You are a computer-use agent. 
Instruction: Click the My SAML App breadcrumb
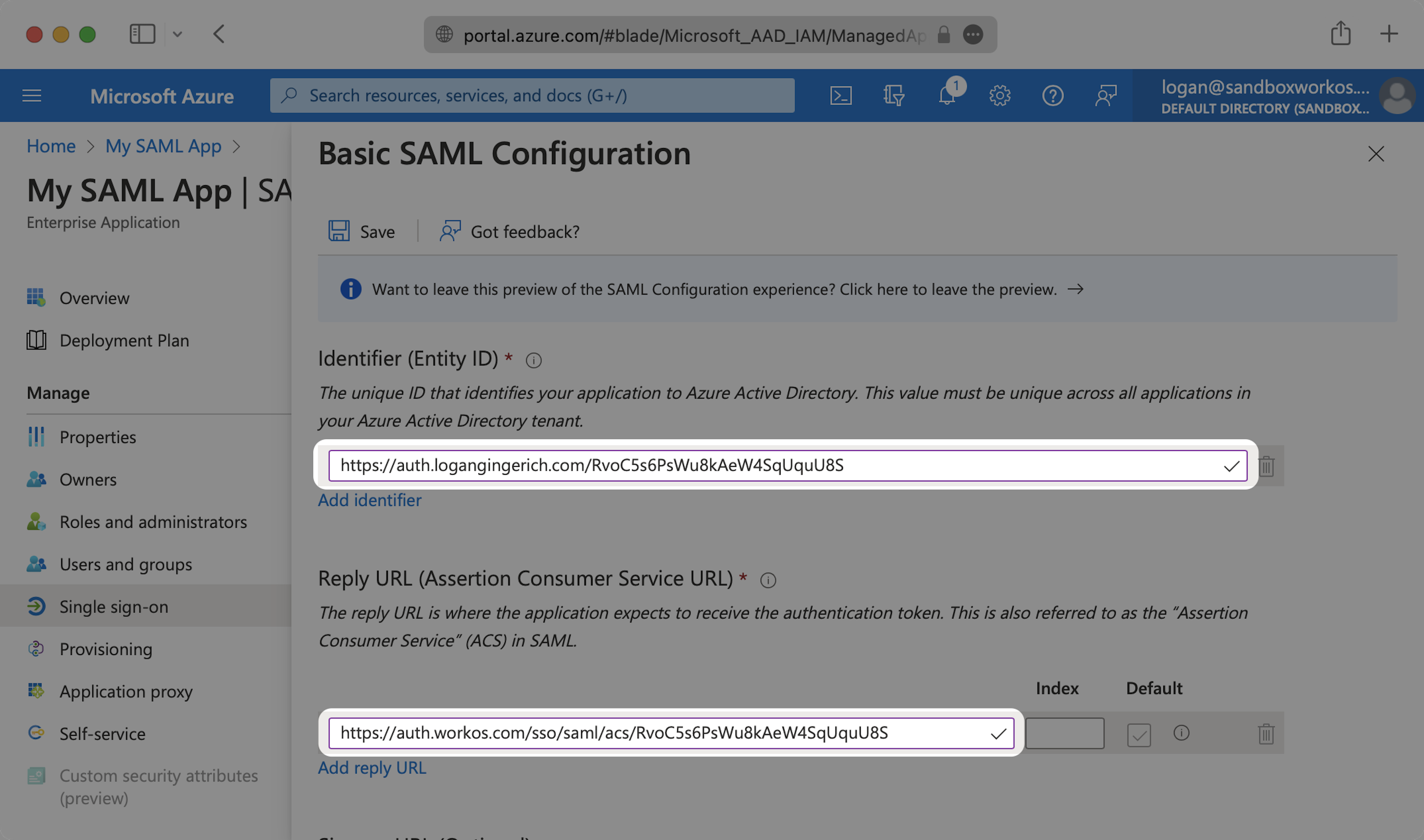click(163, 146)
